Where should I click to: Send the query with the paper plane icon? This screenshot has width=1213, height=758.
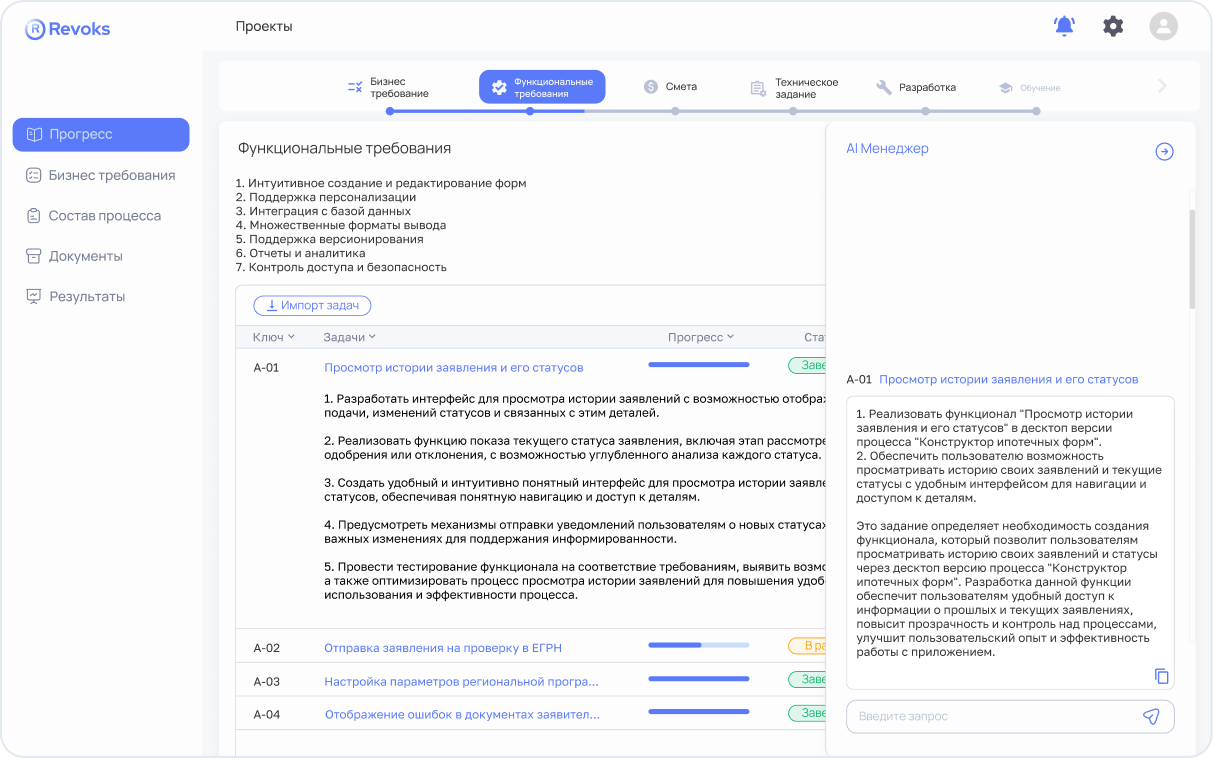(1151, 716)
